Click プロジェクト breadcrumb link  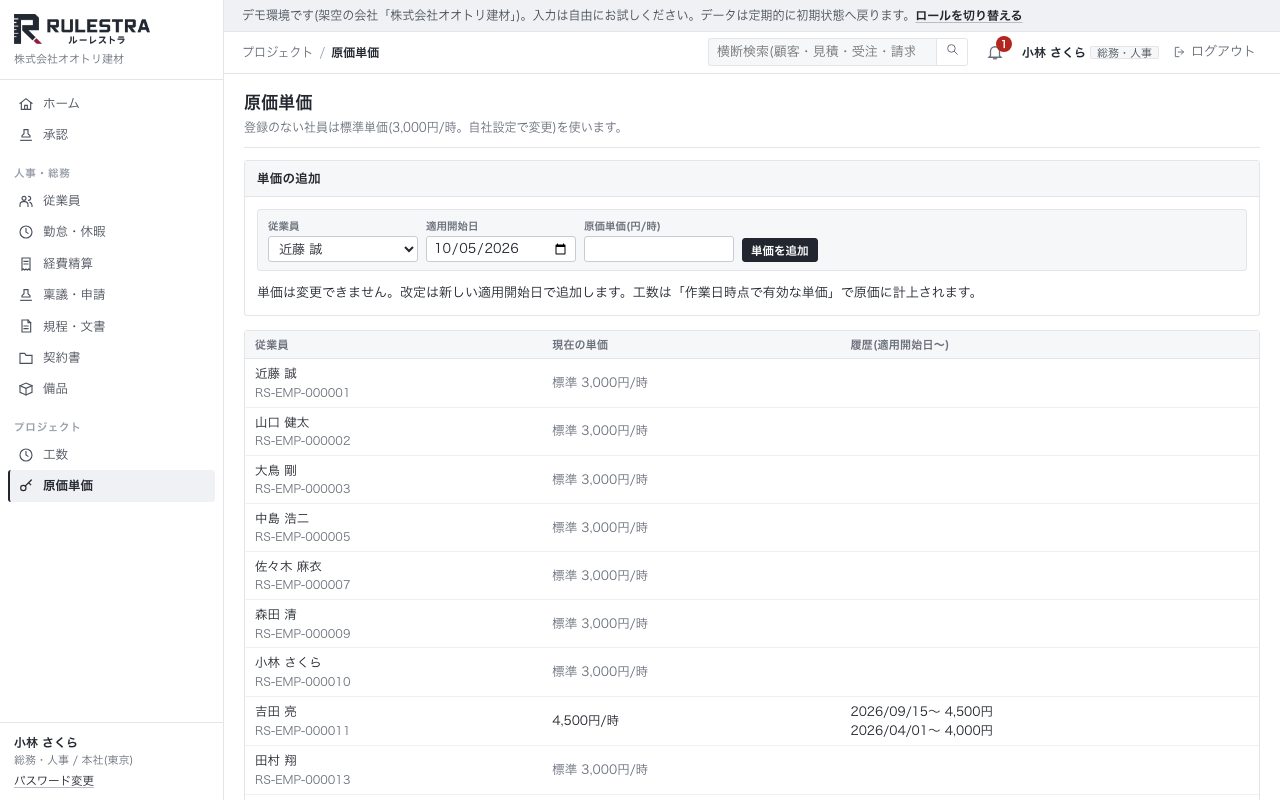point(277,52)
